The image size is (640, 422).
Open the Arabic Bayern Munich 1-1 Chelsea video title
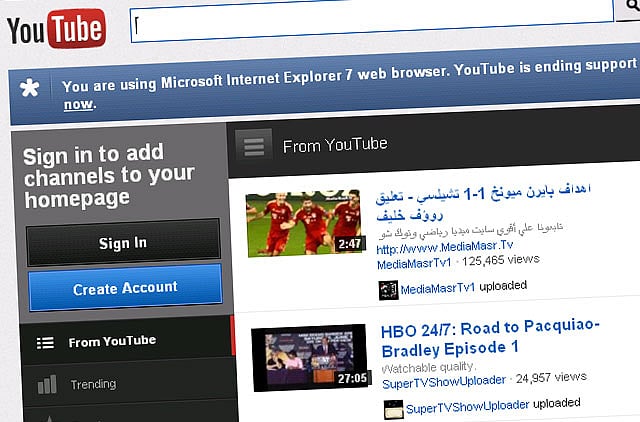(x=483, y=202)
